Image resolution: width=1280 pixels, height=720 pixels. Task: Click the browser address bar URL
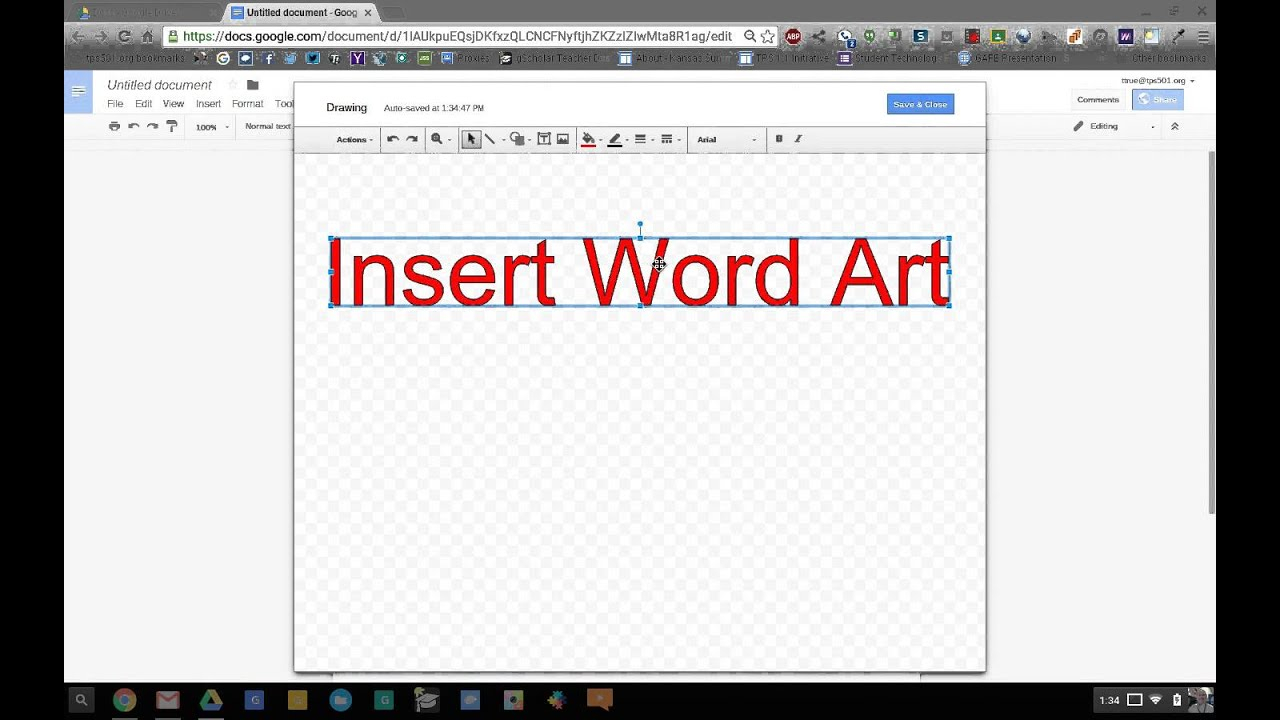[457, 36]
